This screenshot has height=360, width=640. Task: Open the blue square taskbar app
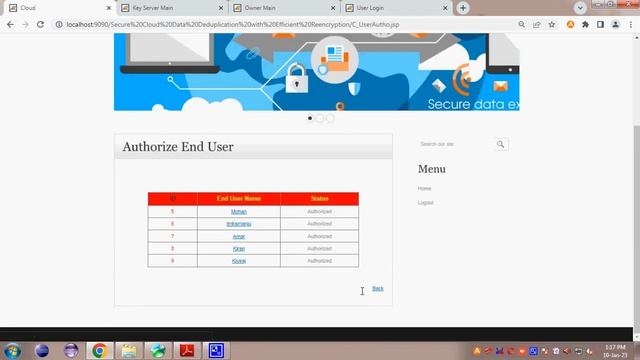[x=216, y=351]
